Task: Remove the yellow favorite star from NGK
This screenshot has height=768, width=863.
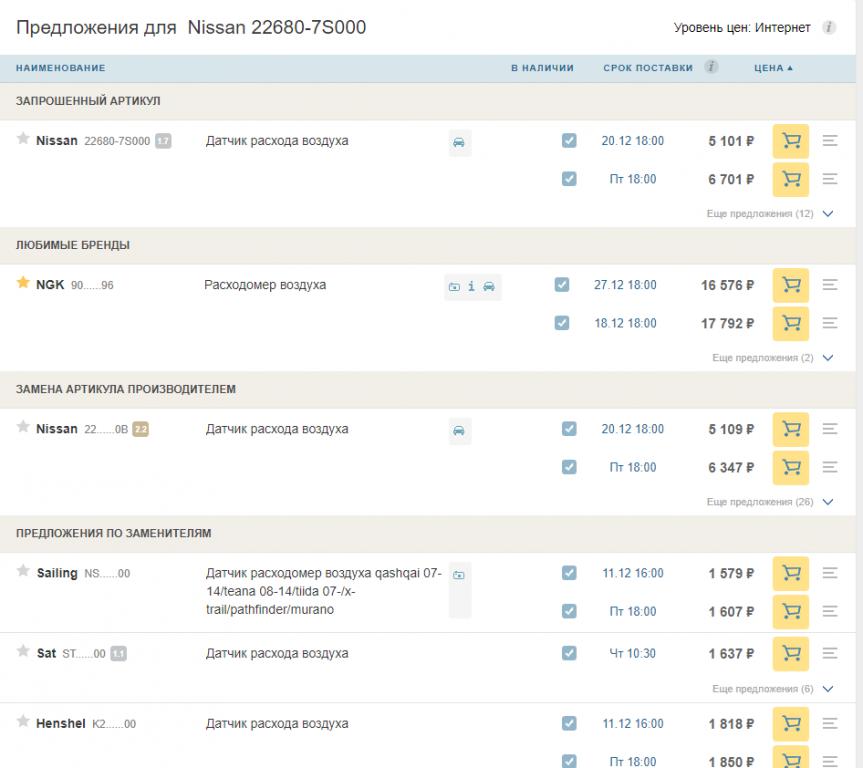Action: [x=23, y=282]
